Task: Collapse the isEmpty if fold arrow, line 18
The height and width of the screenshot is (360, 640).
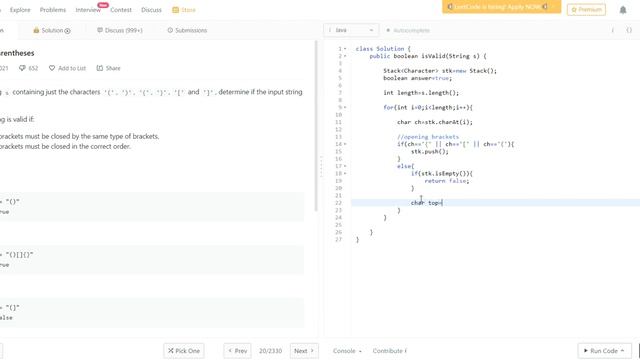Action: click(x=345, y=174)
